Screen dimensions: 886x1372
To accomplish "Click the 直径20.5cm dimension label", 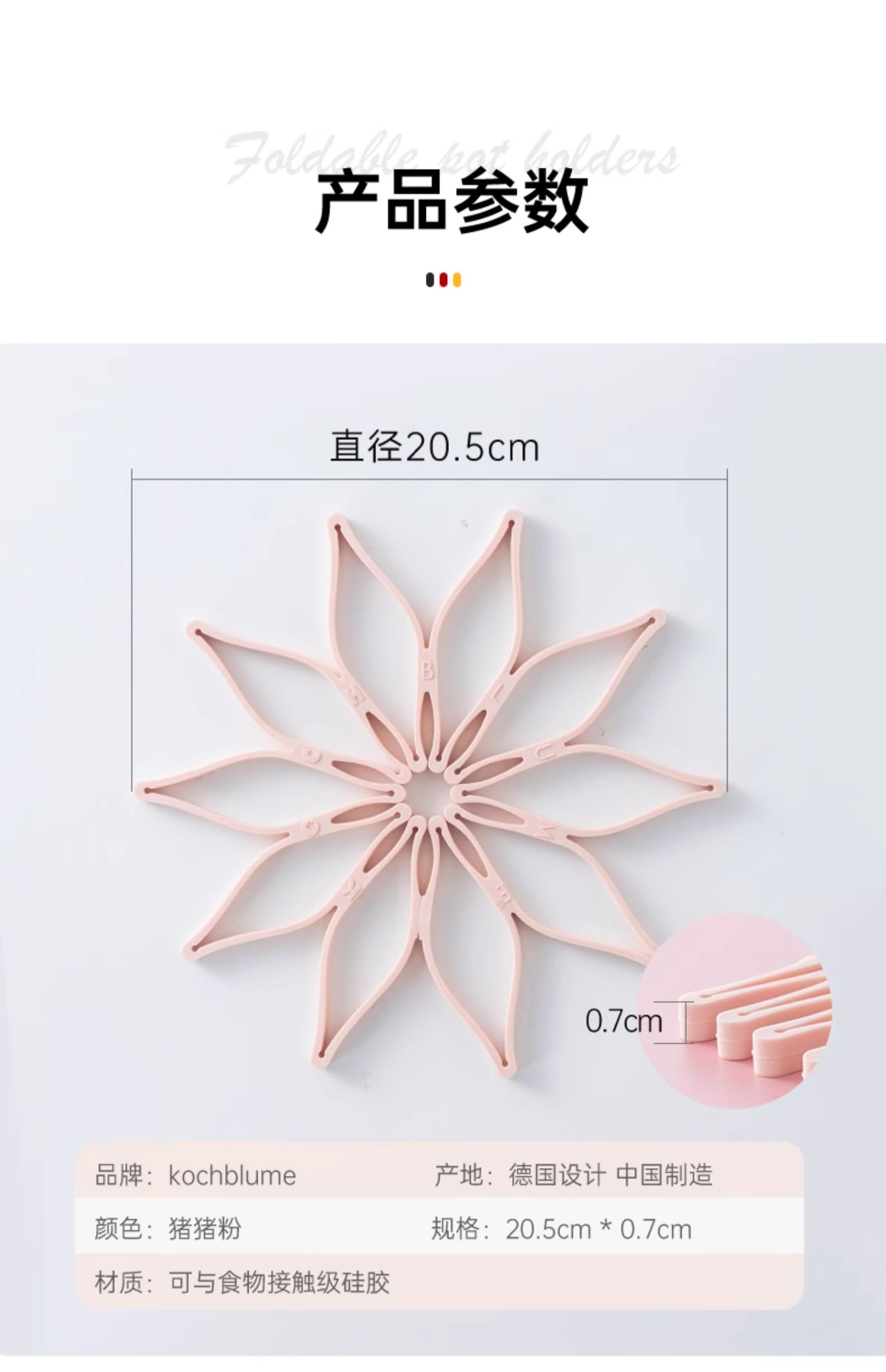I will 435,447.
